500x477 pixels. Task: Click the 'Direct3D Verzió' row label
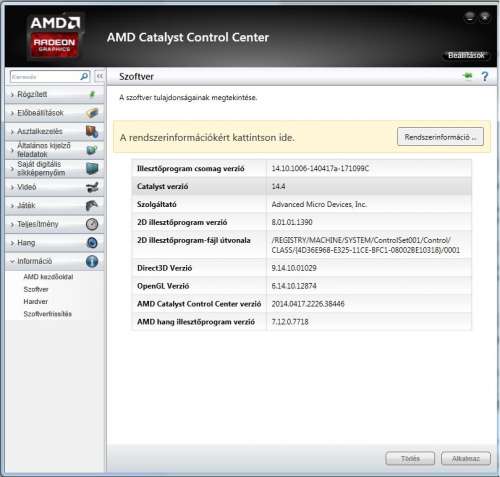[x=165, y=268]
